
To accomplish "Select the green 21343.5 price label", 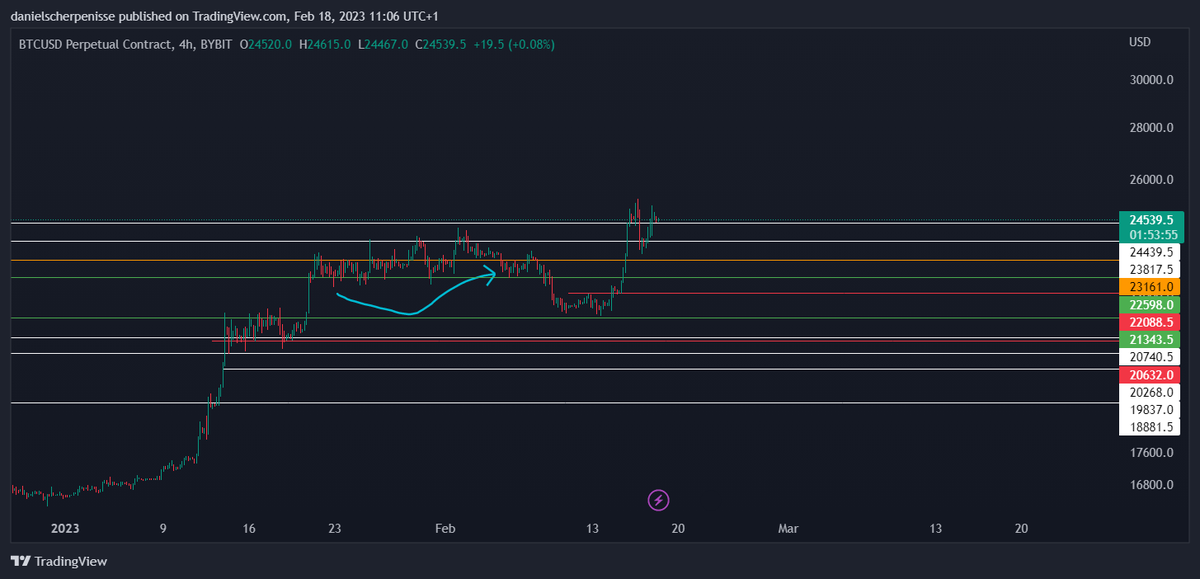I will (1151, 340).
